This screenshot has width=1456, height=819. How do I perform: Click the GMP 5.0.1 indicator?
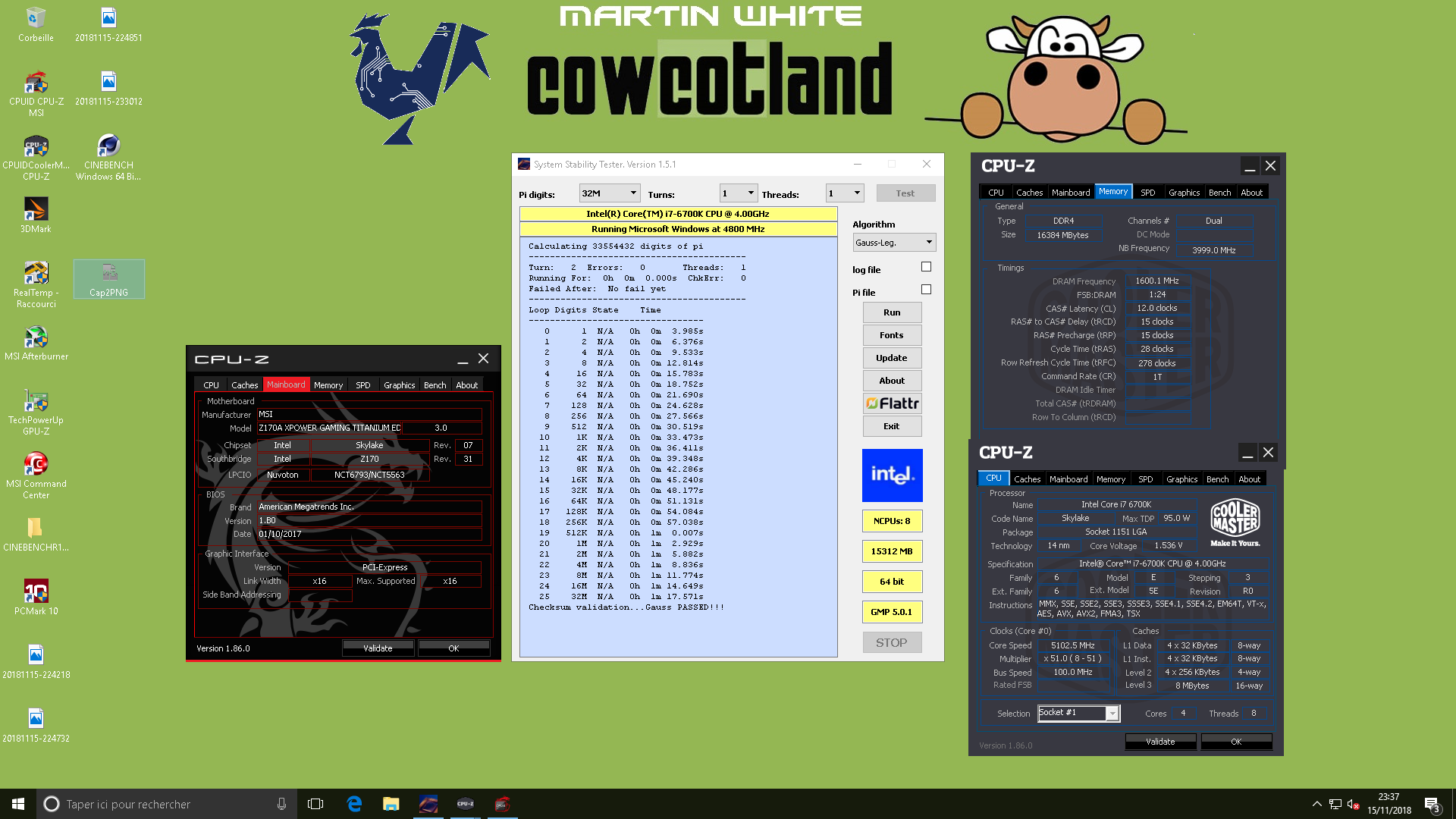point(892,612)
